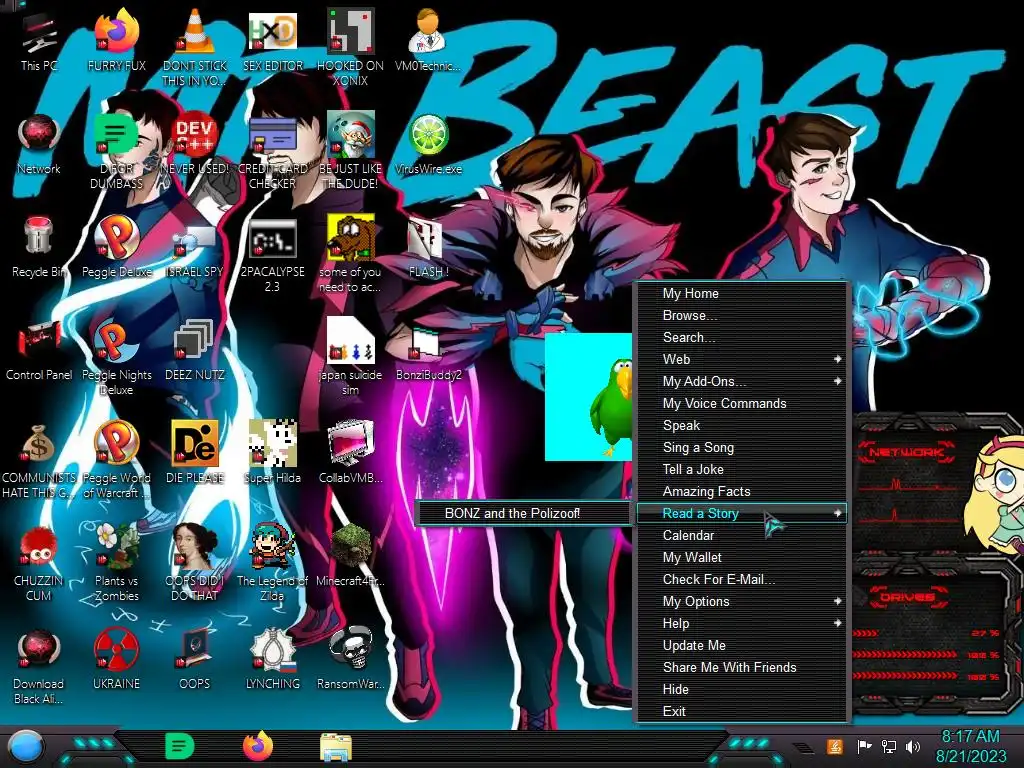
Task: Choose Browse... in the menu
Action: [x=742, y=315]
